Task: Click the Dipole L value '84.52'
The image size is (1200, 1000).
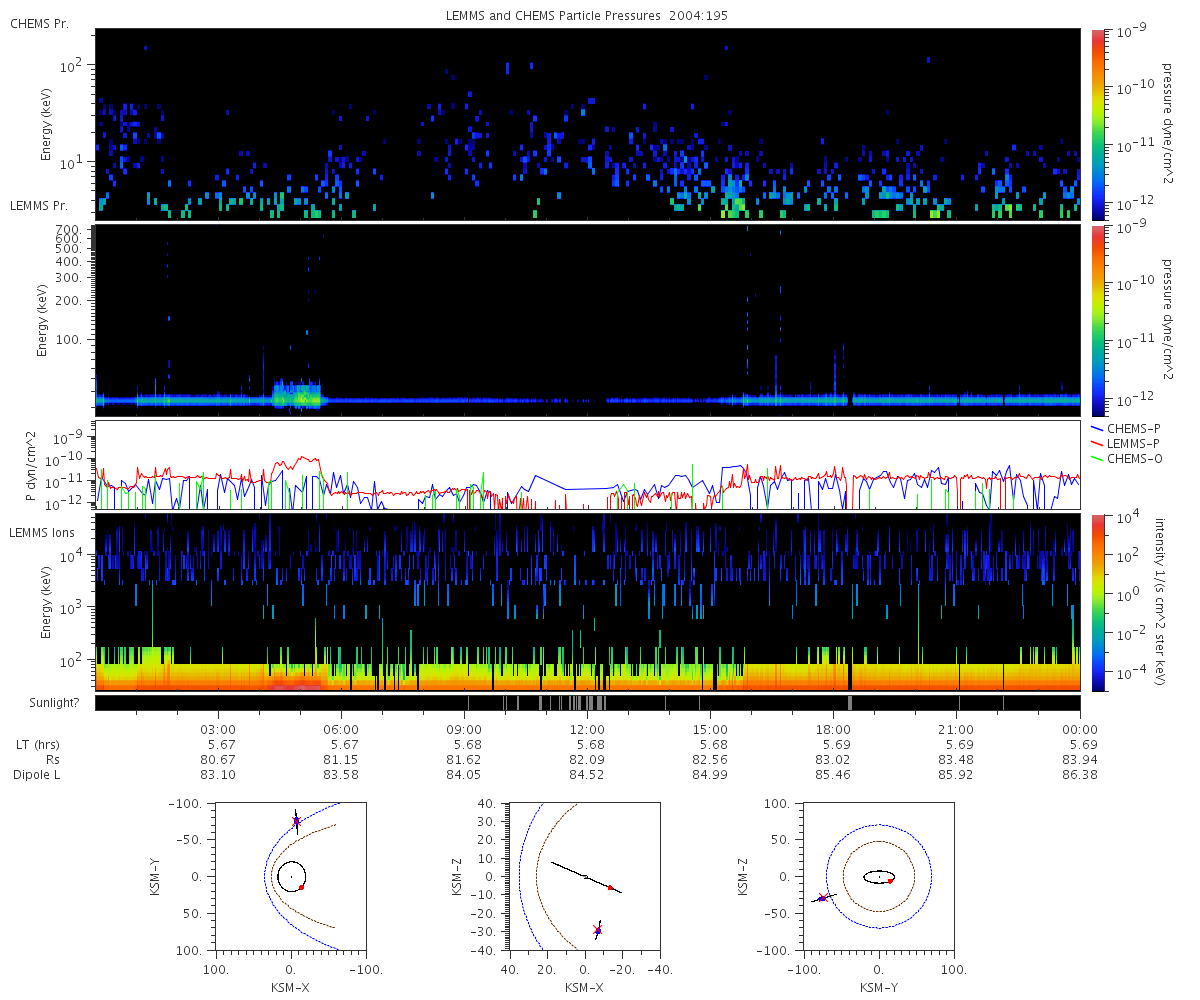Action: [x=588, y=776]
